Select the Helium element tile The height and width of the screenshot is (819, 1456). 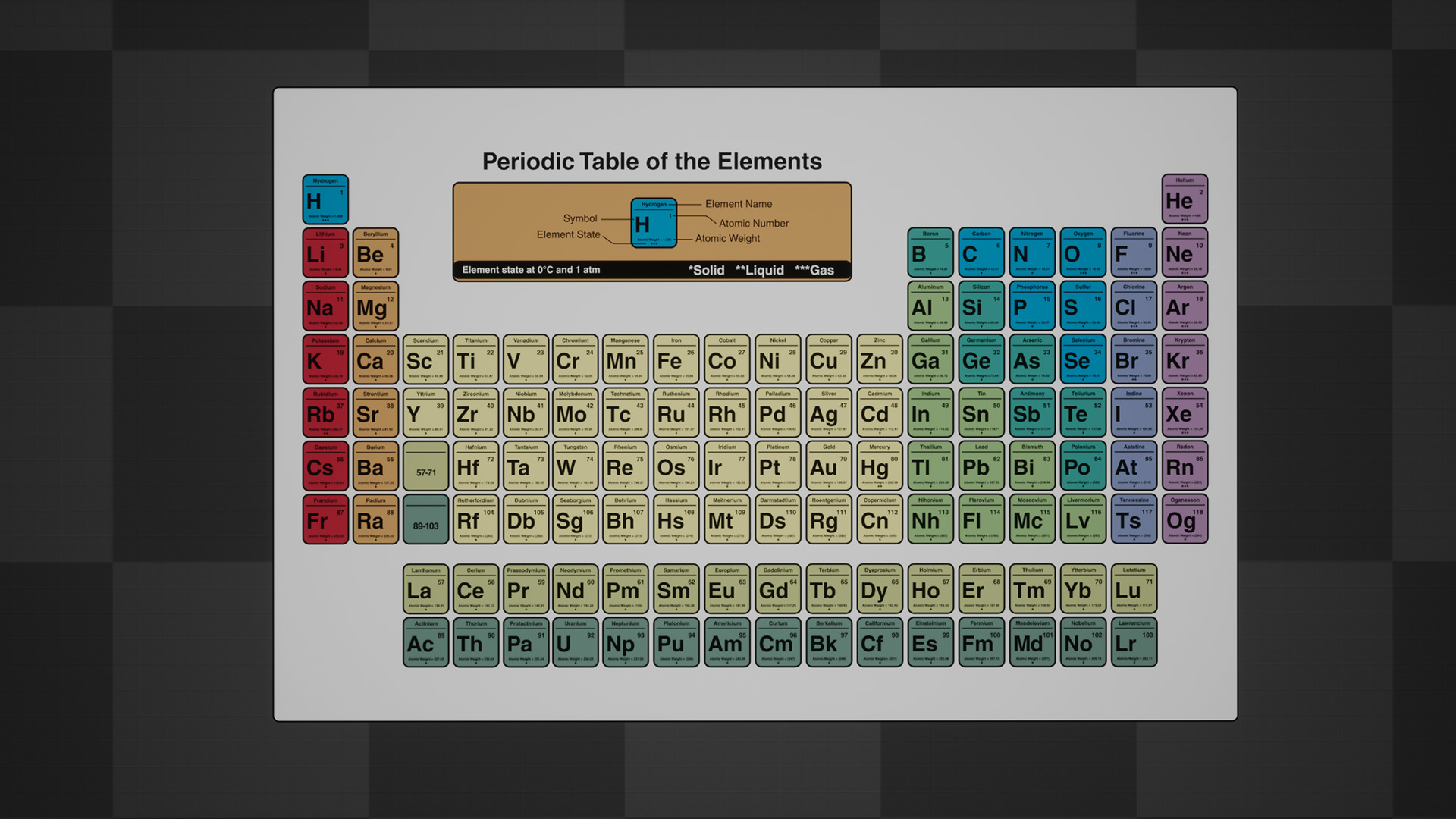[x=1185, y=199]
